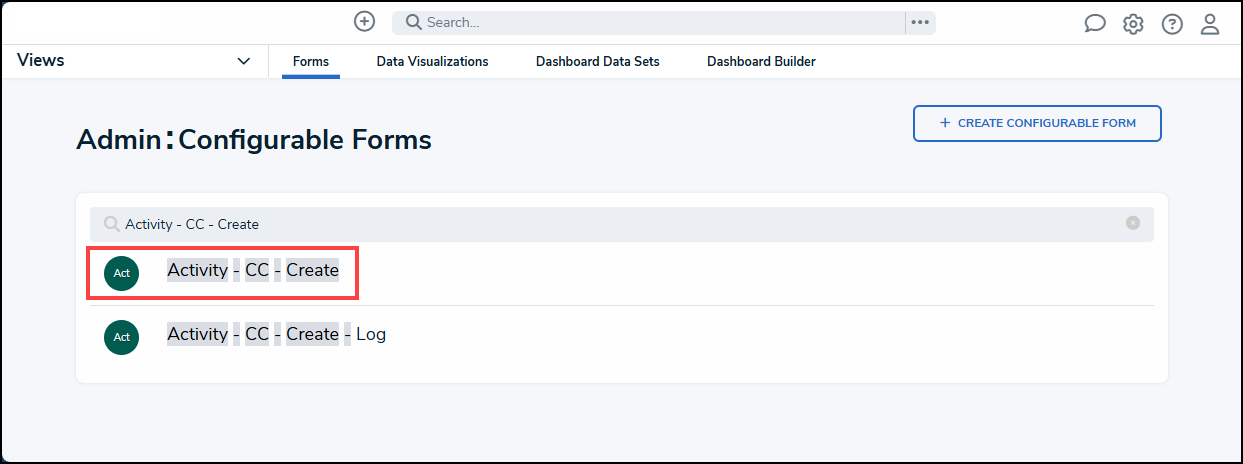Expand the Views dropdown
Screen dimensions: 1243x464
click(243, 62)
